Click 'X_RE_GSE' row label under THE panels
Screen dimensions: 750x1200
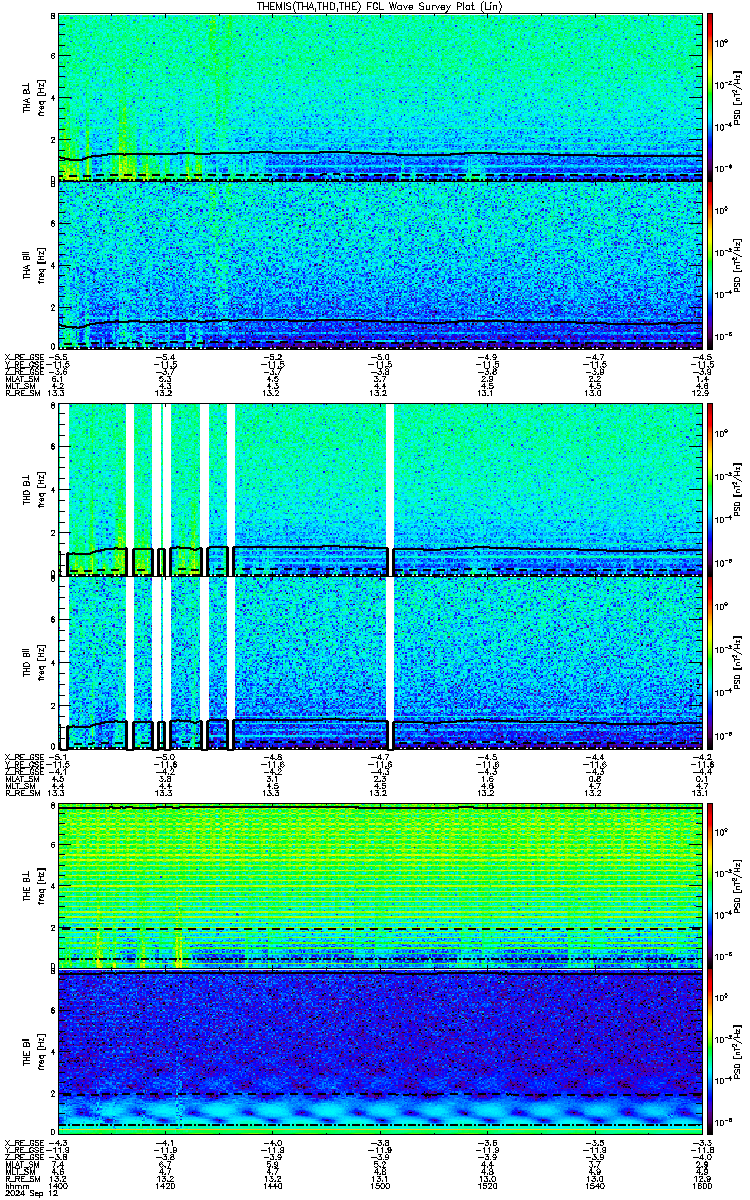24,1141
